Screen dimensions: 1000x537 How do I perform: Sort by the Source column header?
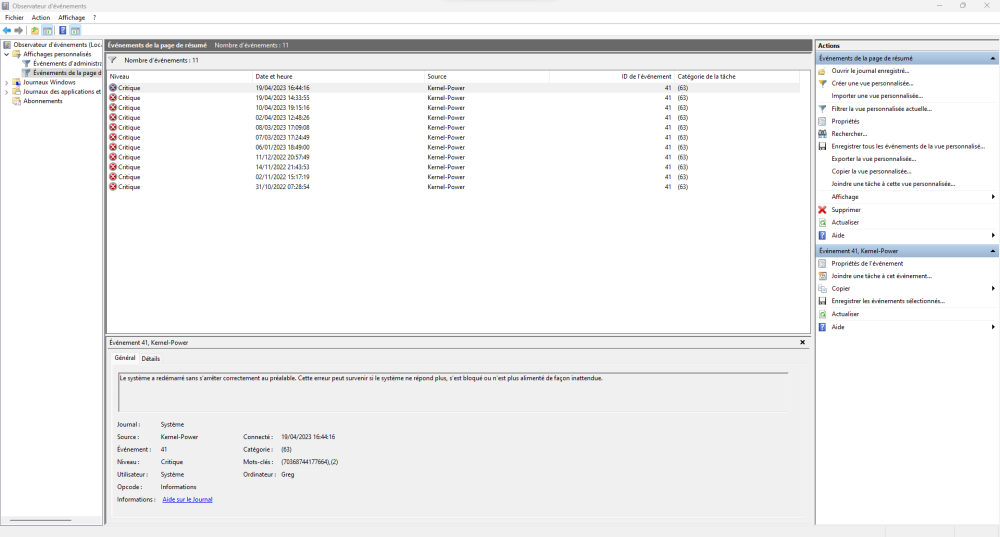coord(487,76)
